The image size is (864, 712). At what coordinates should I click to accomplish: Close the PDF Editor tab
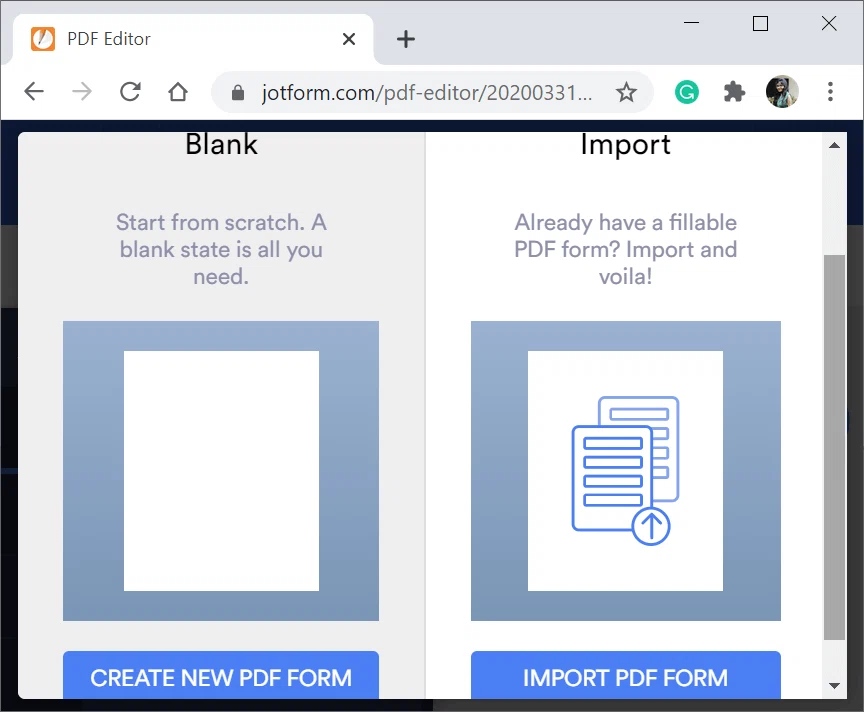point(349,39)
